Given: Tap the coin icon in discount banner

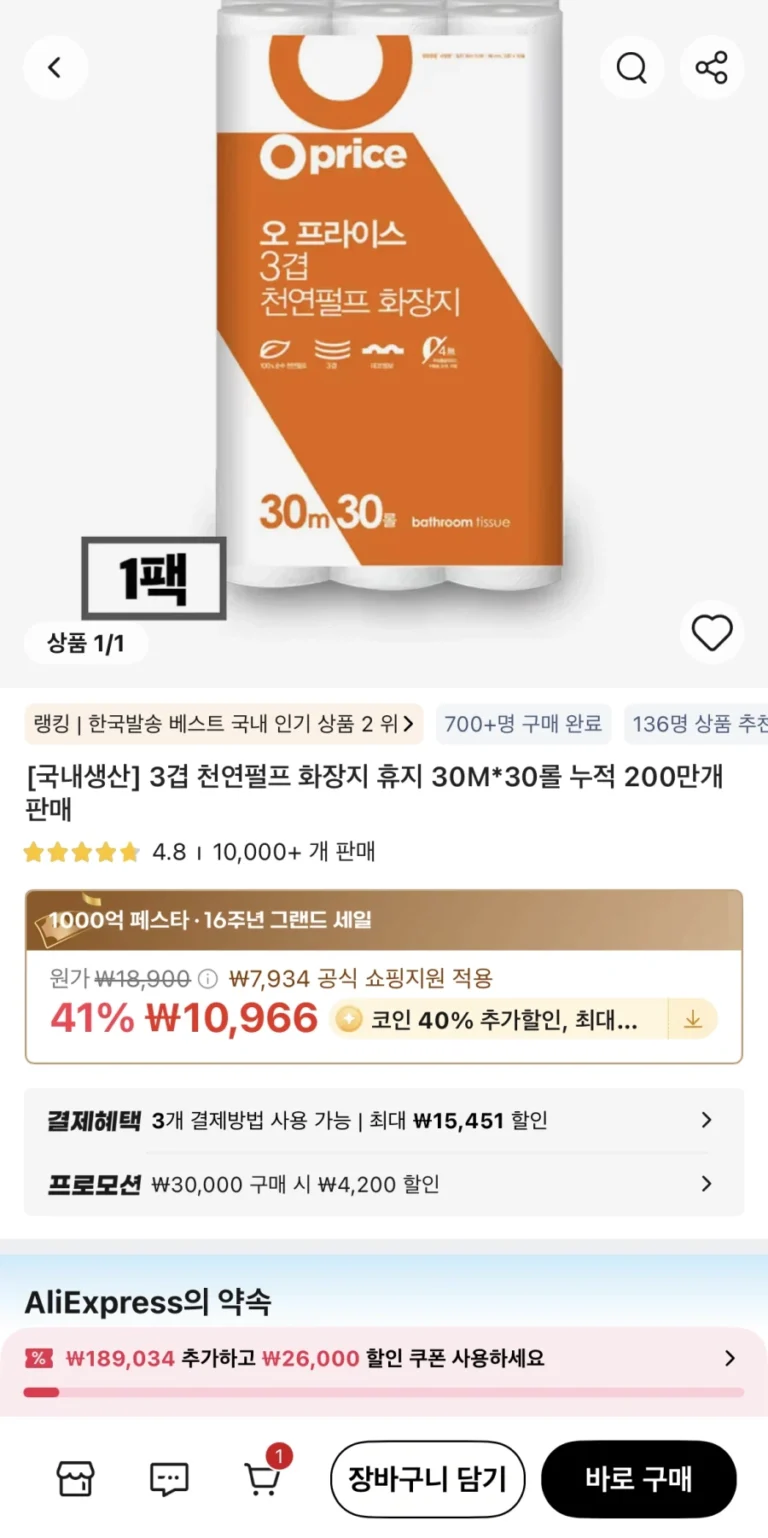Looking at the screenshot, I should point(349,1020).
